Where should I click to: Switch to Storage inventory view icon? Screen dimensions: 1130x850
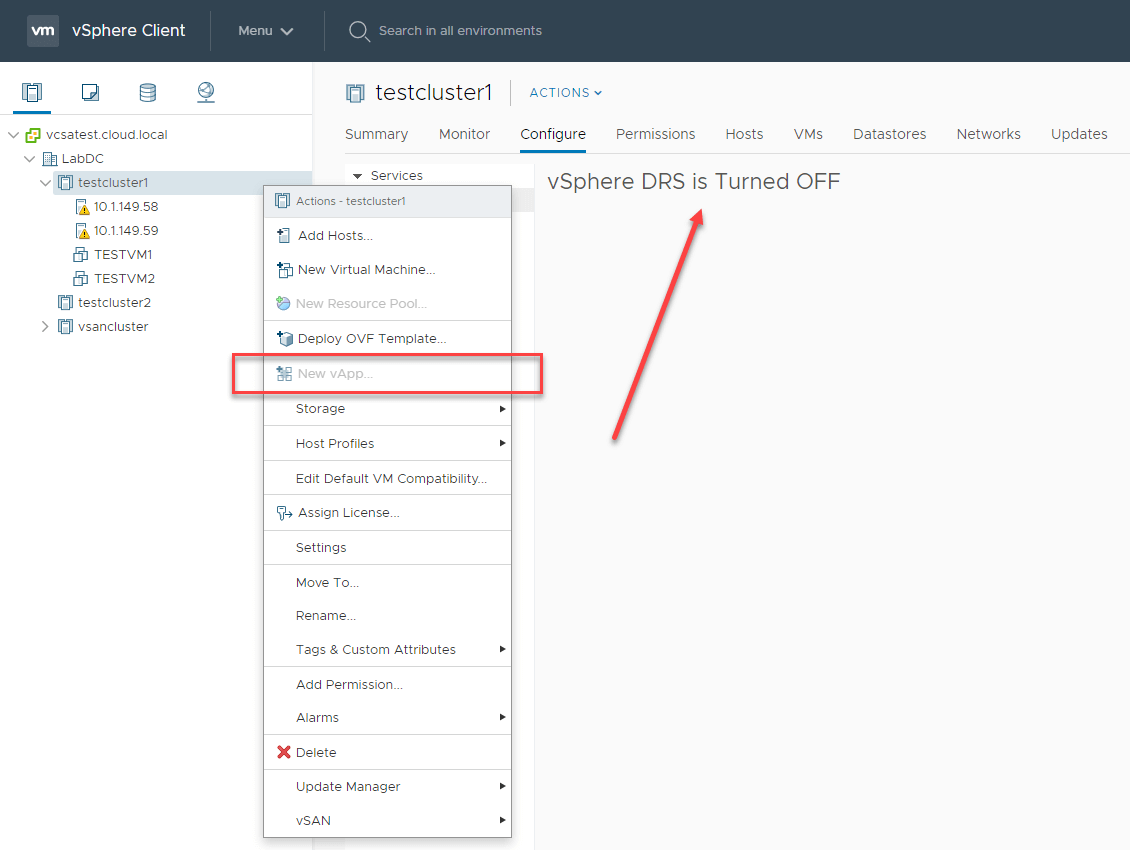[x=148, y=92]
